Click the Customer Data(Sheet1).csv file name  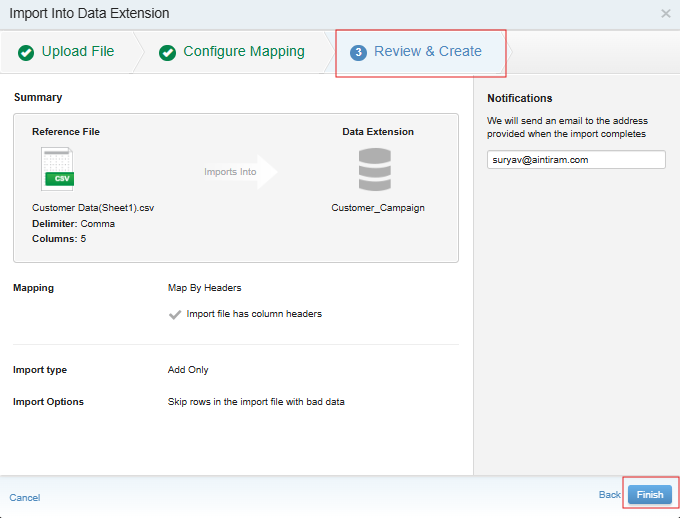click(x=93, y=208)
